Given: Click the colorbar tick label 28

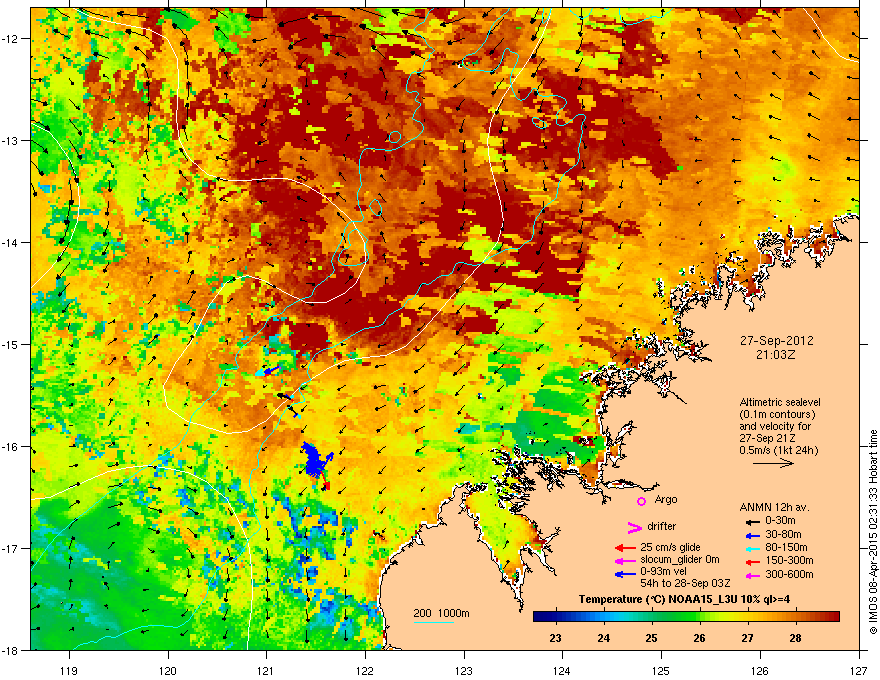Looking at the screenshot, I should tap(795, 638).
